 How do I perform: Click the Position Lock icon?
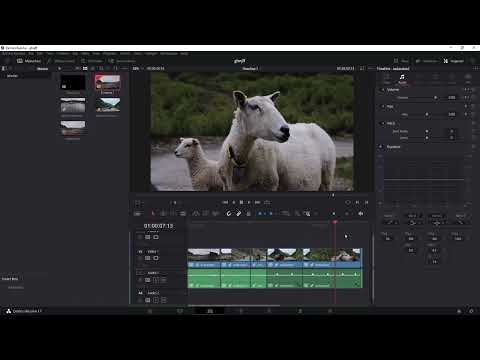249,213
